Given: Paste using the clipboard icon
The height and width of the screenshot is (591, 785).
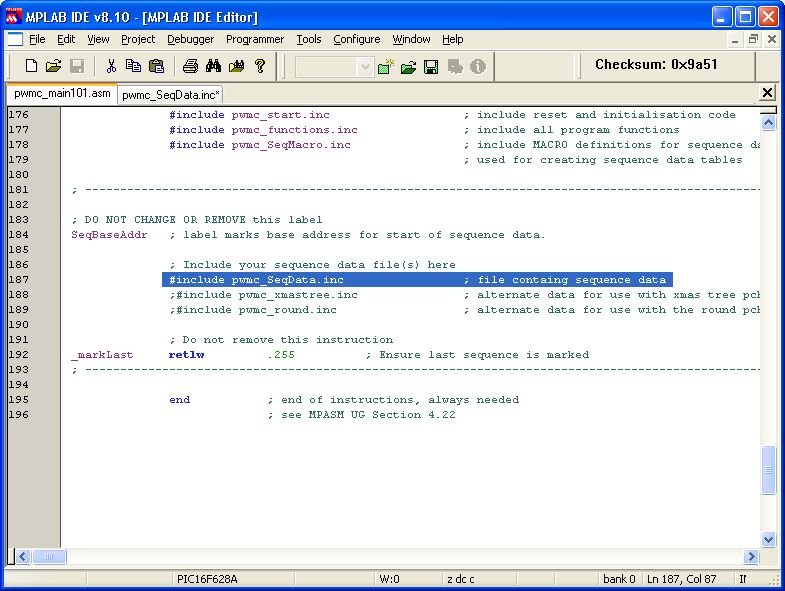Looking at the screenshot, I should click(156, 66).
